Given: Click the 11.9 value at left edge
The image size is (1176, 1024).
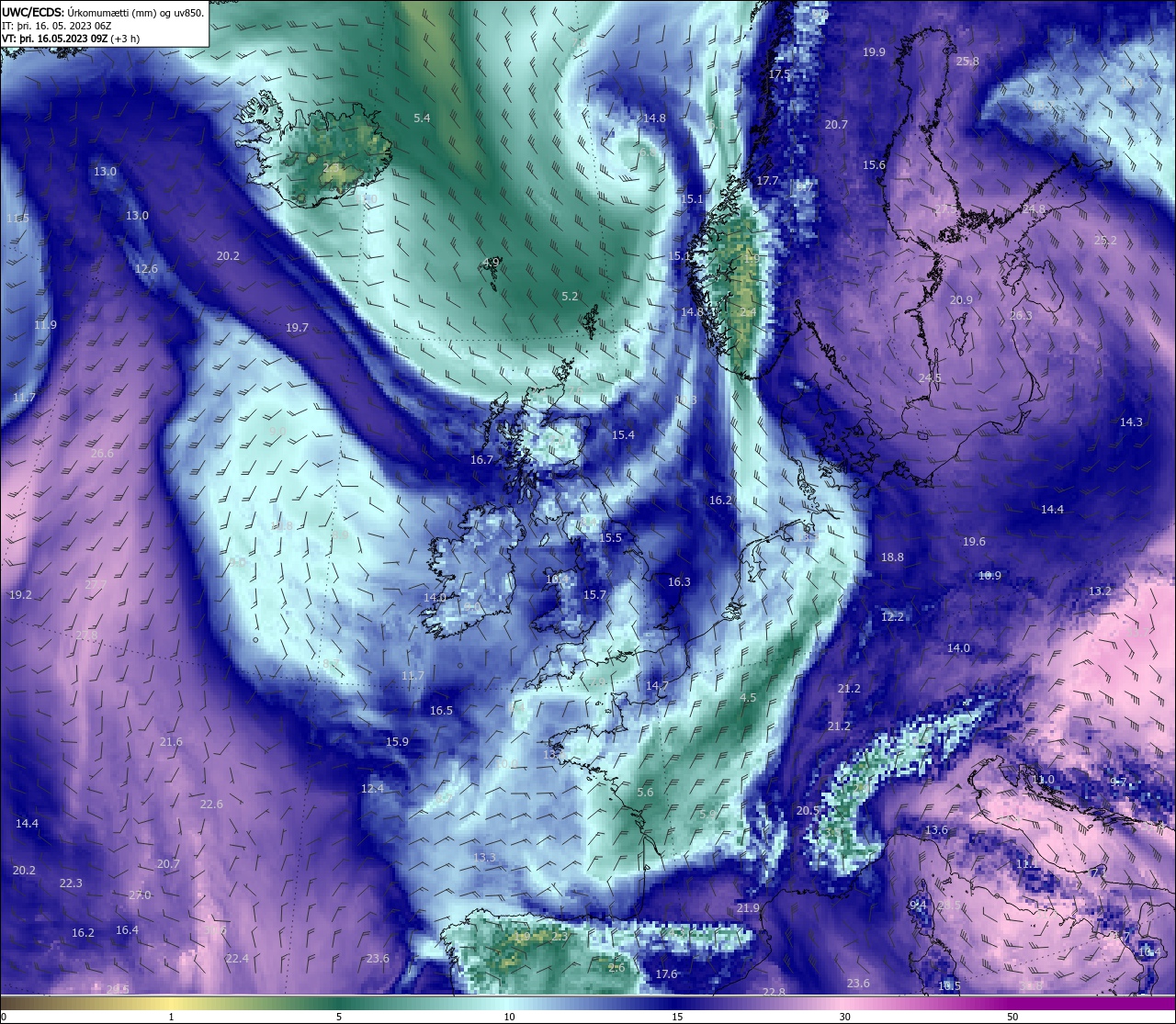Looking at the screenshot, I should (45, 325).
